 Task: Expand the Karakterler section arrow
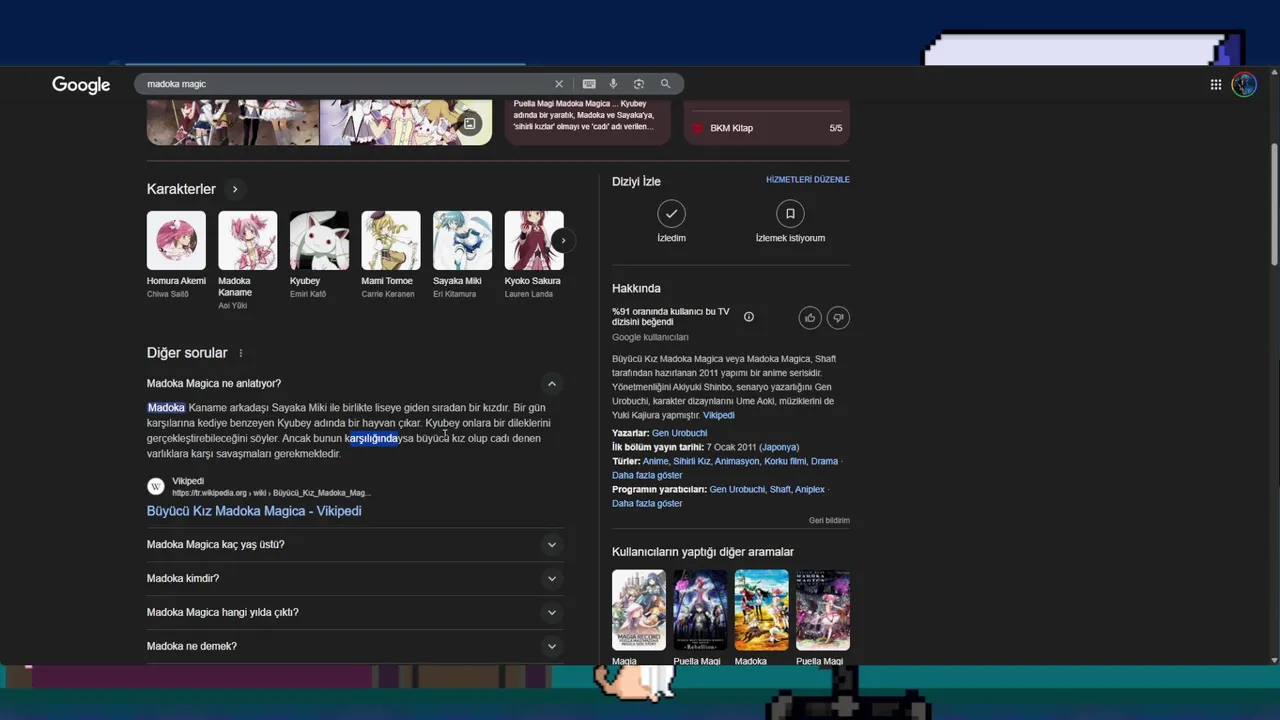(x=235, y=189)
